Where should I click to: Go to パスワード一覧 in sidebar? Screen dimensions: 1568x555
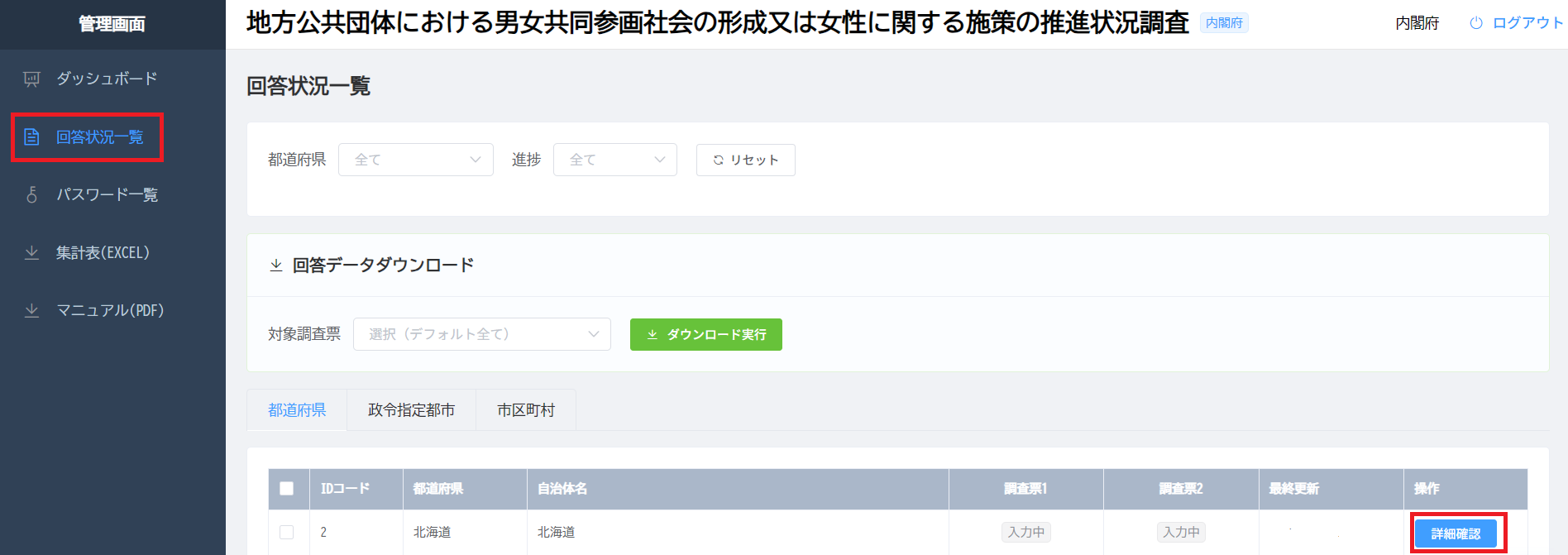(112, 194)
